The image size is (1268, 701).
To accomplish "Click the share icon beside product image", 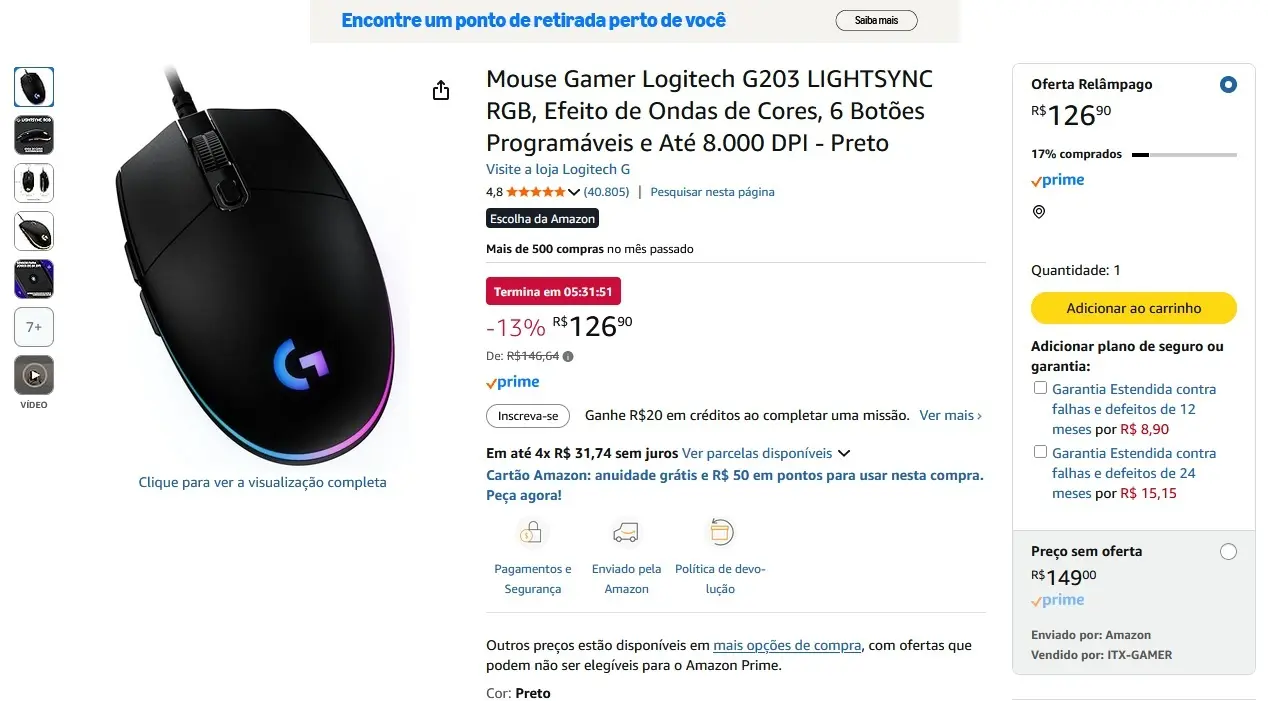I will [x=441, y=91].
